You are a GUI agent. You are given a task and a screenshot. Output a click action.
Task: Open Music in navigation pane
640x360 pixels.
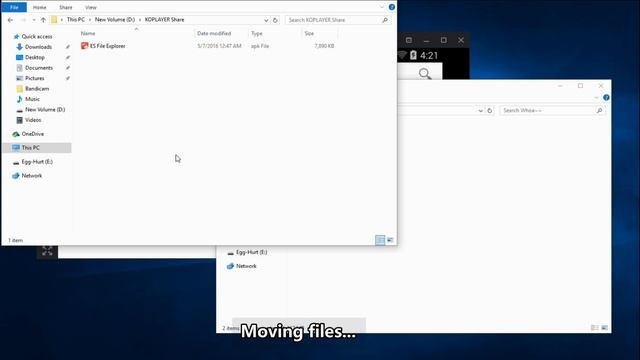[x=32, y=99]
